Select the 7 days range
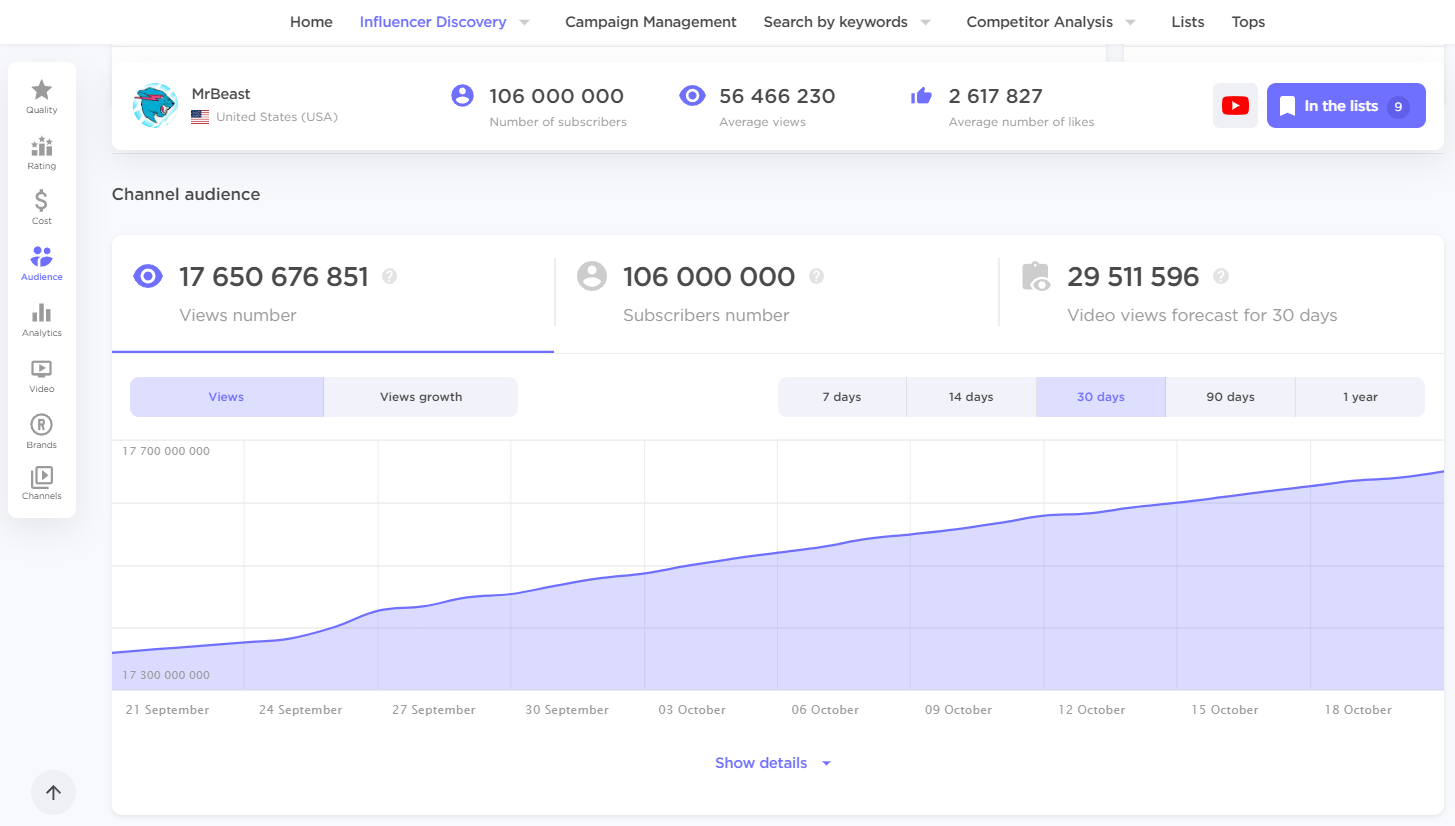 tap(842, 397)
